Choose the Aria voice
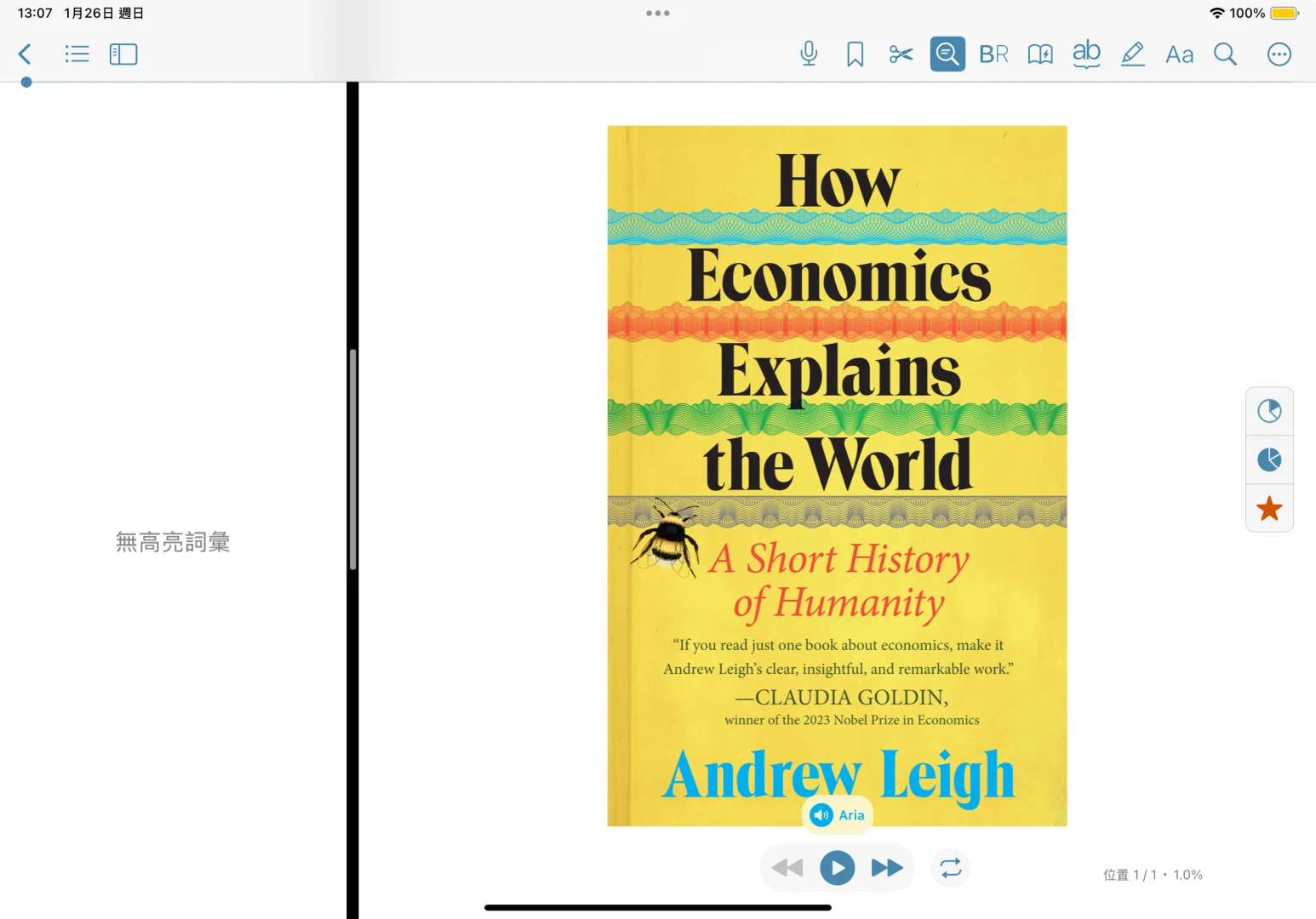 [x=838, y=815]
